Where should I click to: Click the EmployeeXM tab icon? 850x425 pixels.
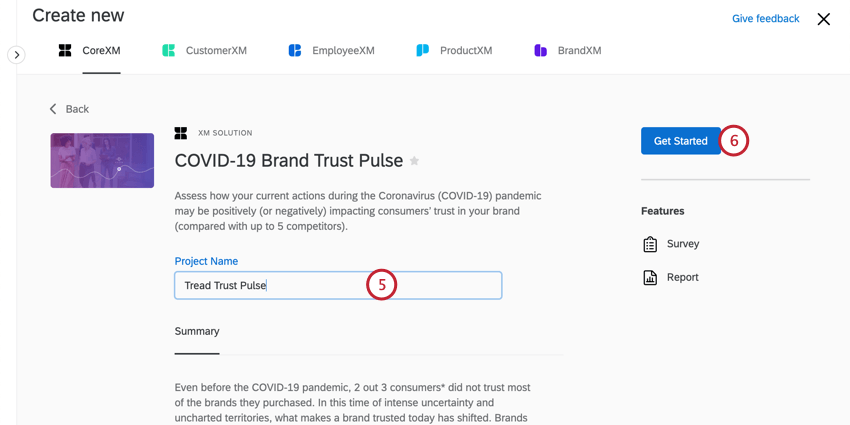295,50
